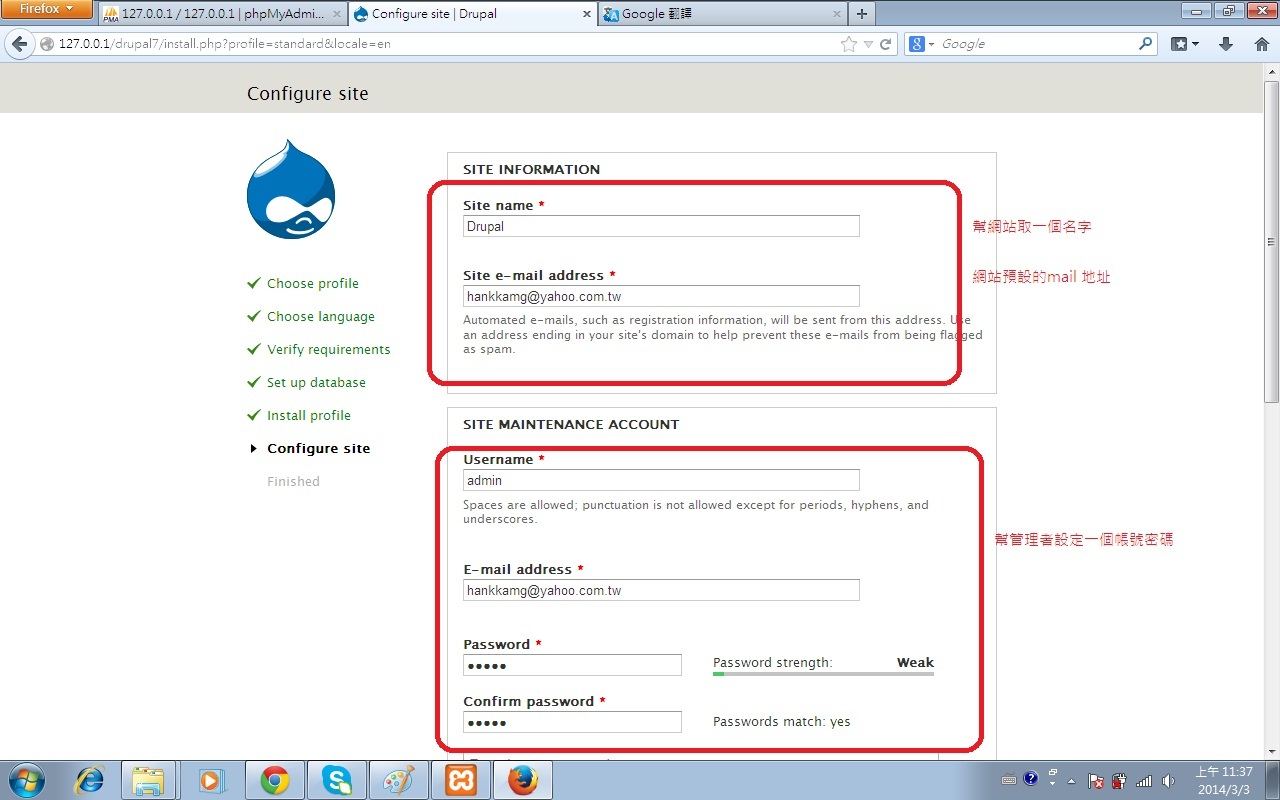Screen dimensions: 1280x800
Task: Open the media player taskbar icon
Action: (210, 780)
